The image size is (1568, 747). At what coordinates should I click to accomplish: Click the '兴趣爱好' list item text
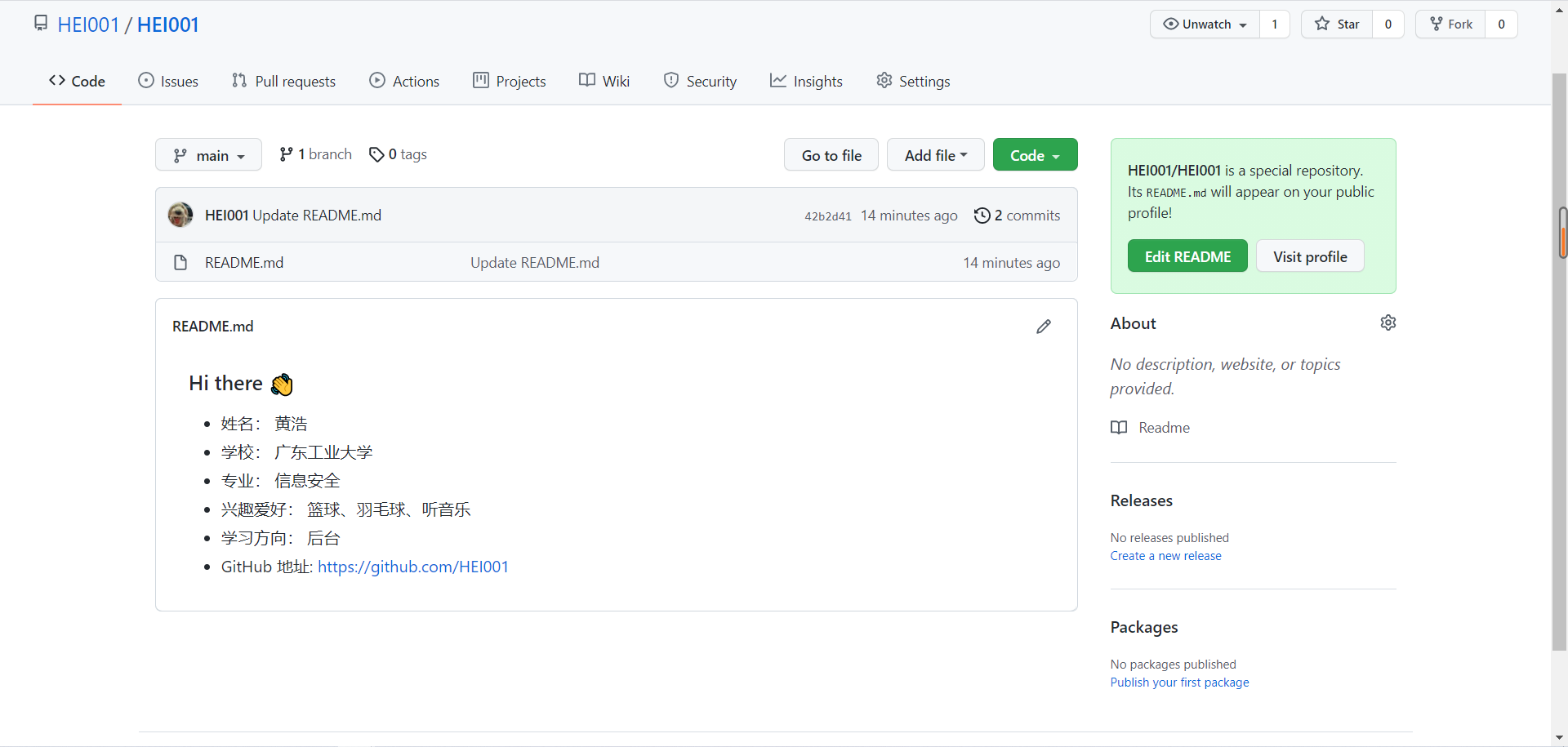point(345,509)
